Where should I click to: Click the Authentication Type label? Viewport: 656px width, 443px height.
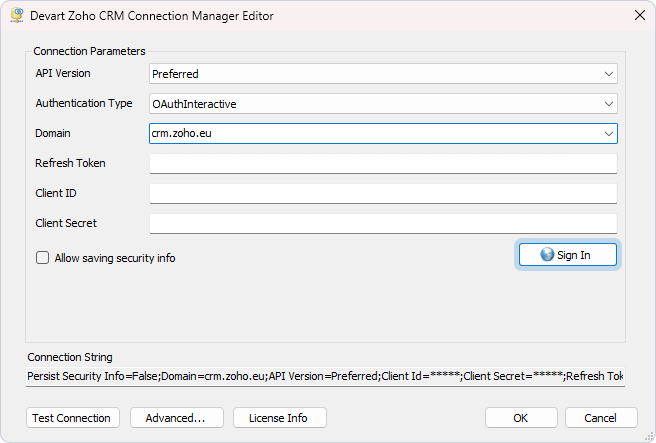coord(84,103)
